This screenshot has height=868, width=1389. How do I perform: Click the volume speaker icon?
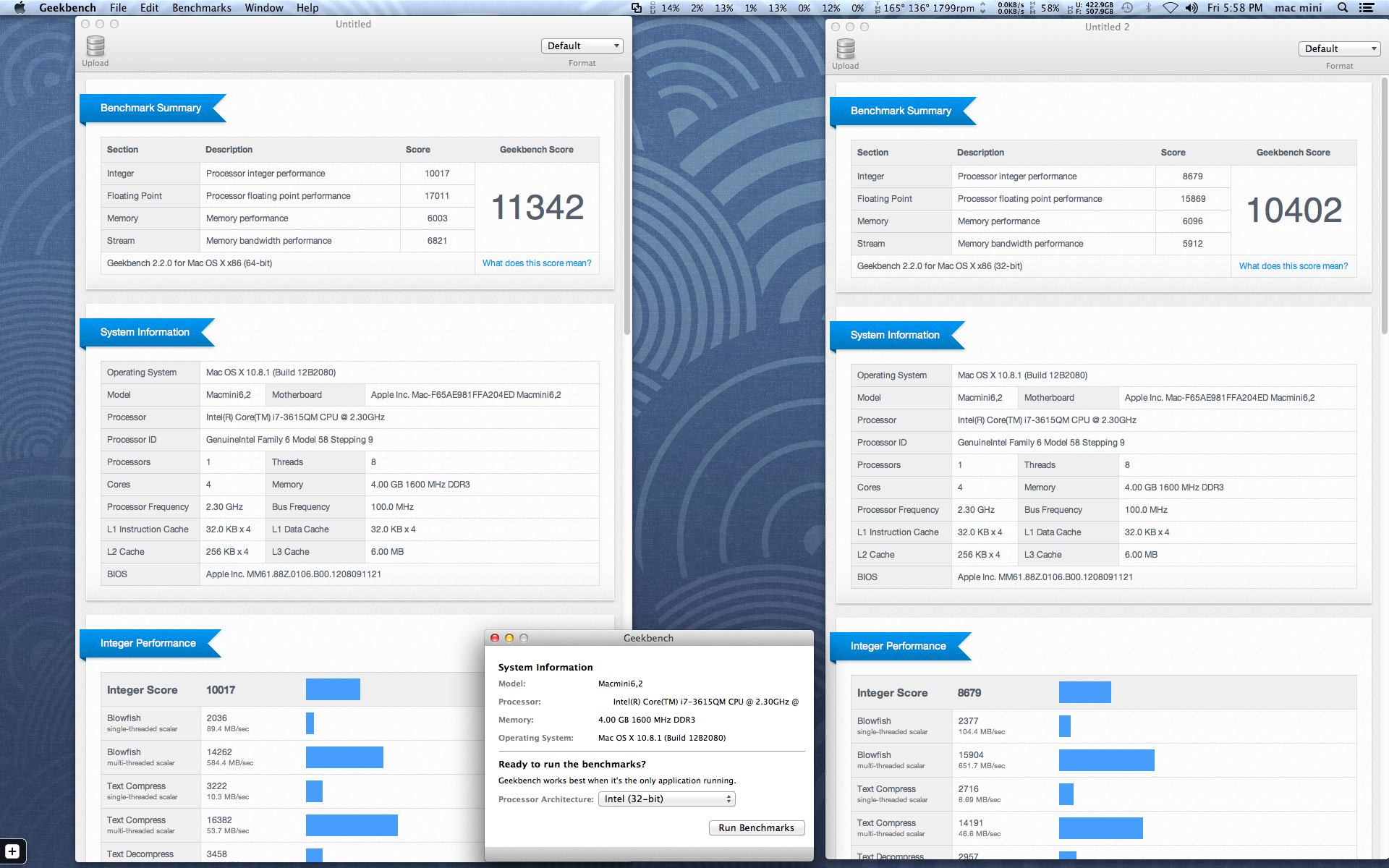pos(1191,8)
